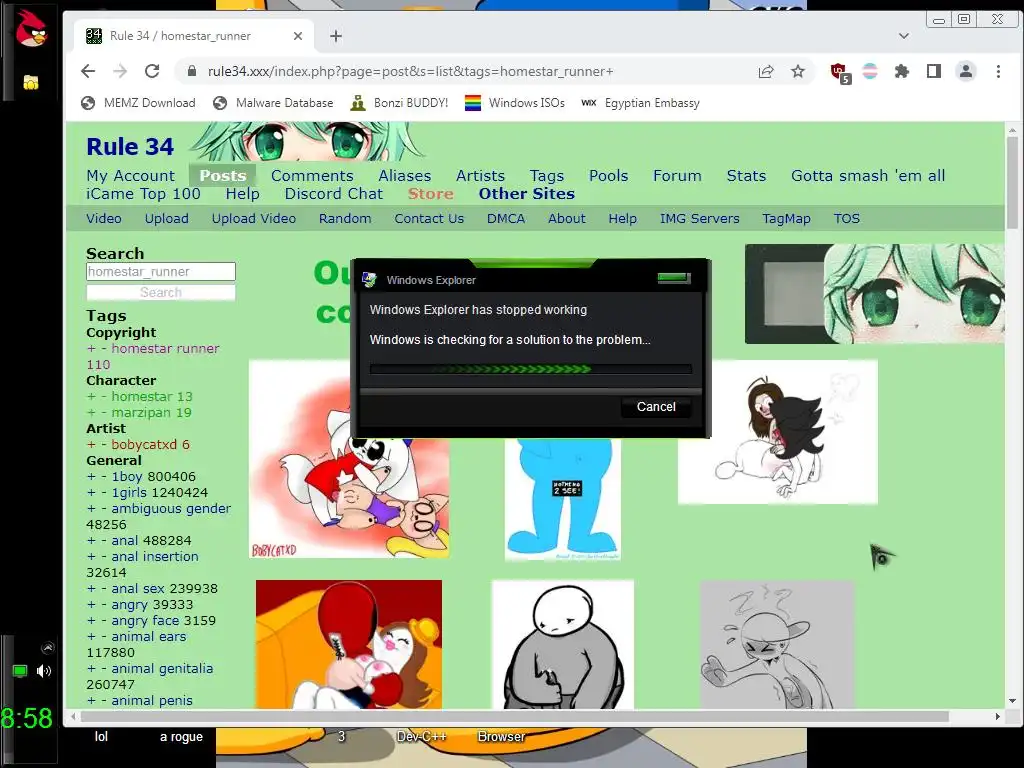This screenshot has height=768, width=1024.
Task: Cancel the Windows Explorer error dialog
Action: (656, 407)
